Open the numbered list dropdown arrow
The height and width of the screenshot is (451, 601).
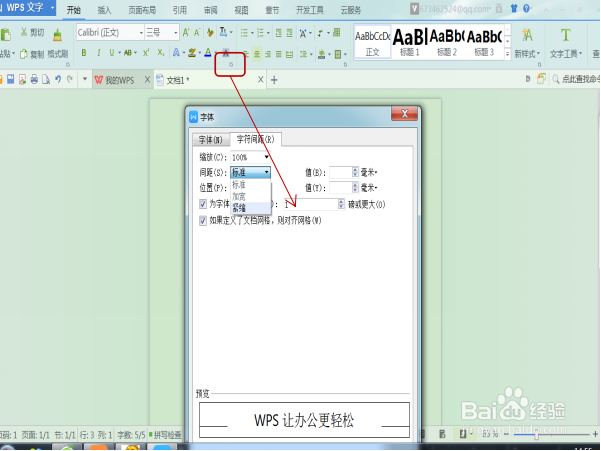pyautogui.click(x=268, y=33)
